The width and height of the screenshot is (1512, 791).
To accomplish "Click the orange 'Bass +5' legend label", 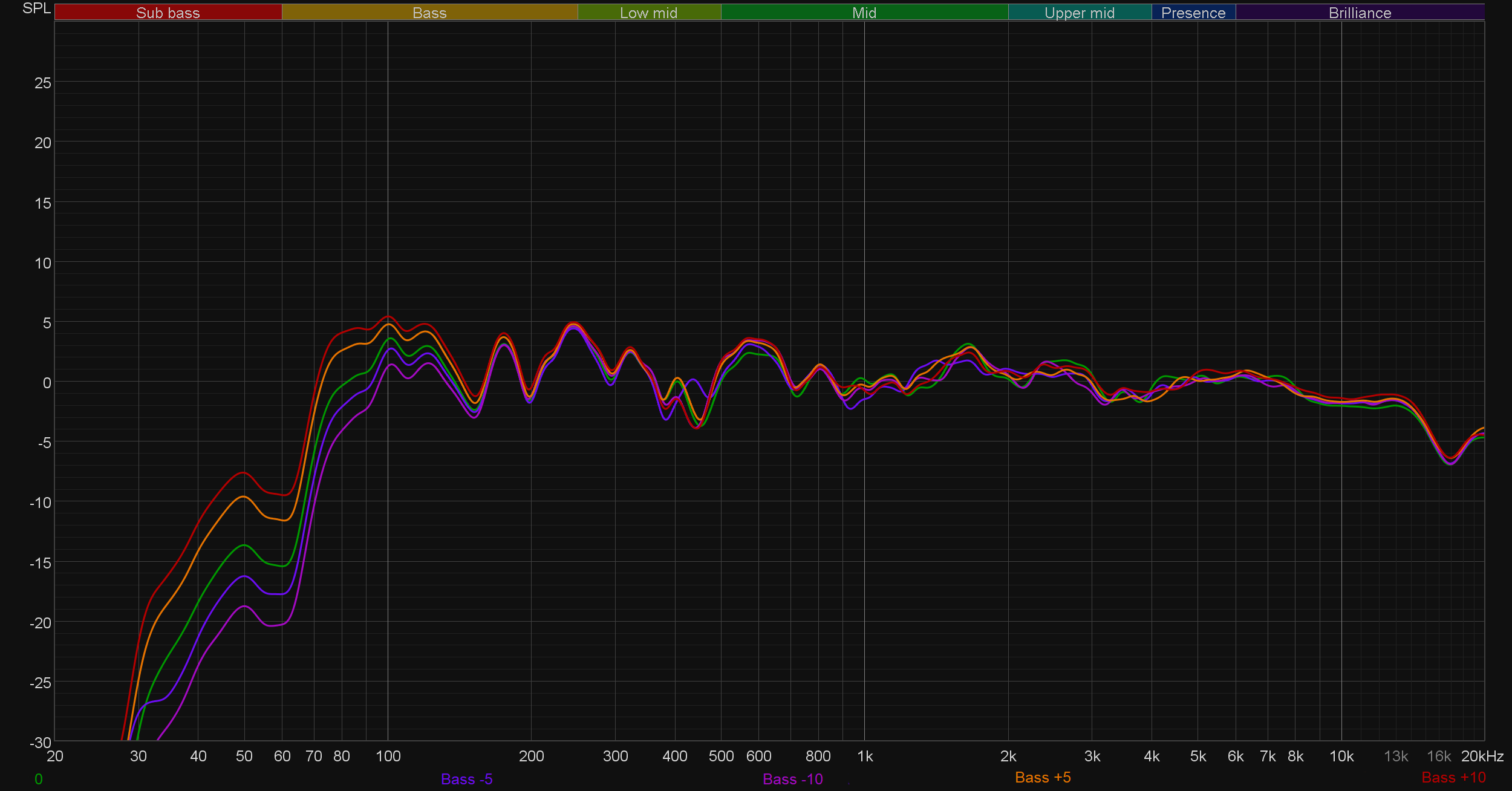I will coord(1043,777).
